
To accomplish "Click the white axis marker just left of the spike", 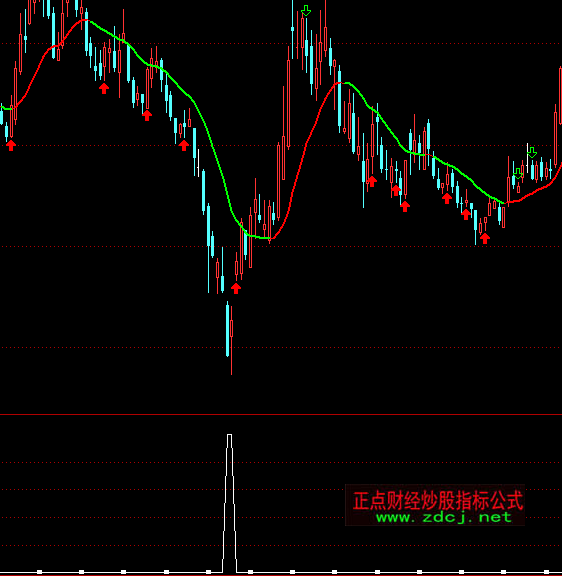I will [208, 572].
